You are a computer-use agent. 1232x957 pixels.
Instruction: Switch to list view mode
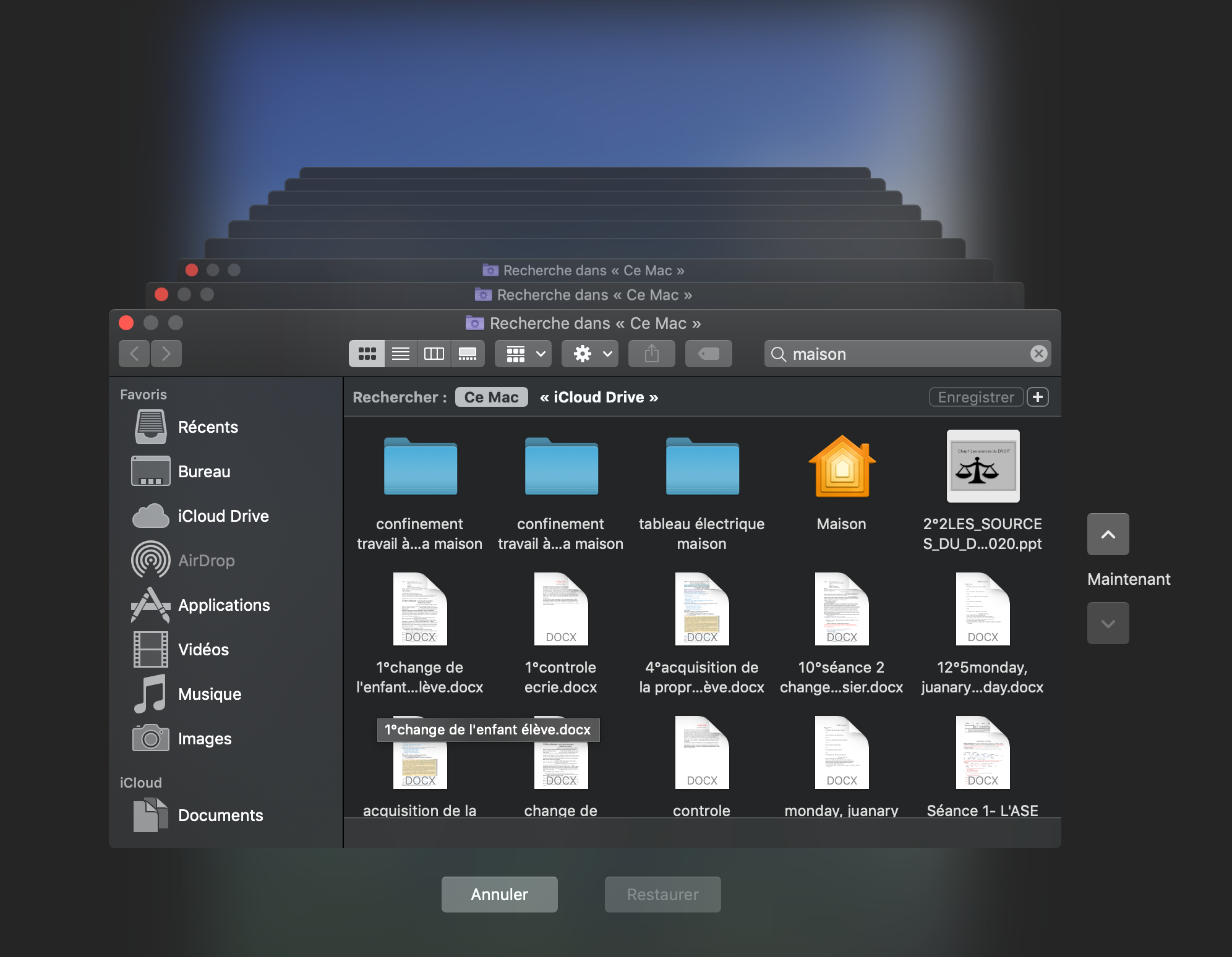pyautogui.click(x=401, y=354)
